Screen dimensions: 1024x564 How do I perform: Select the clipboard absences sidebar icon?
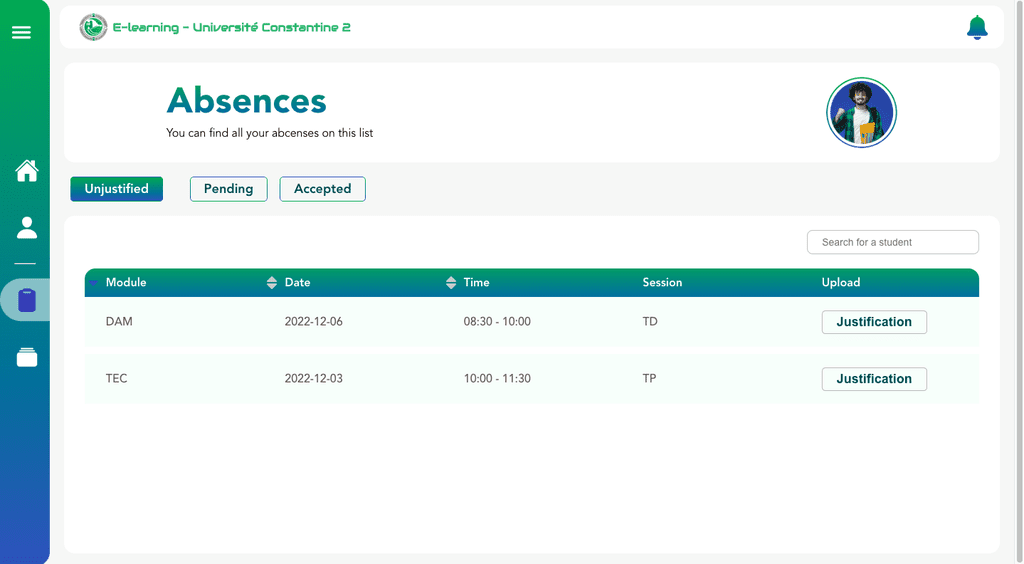coord(27,300)
